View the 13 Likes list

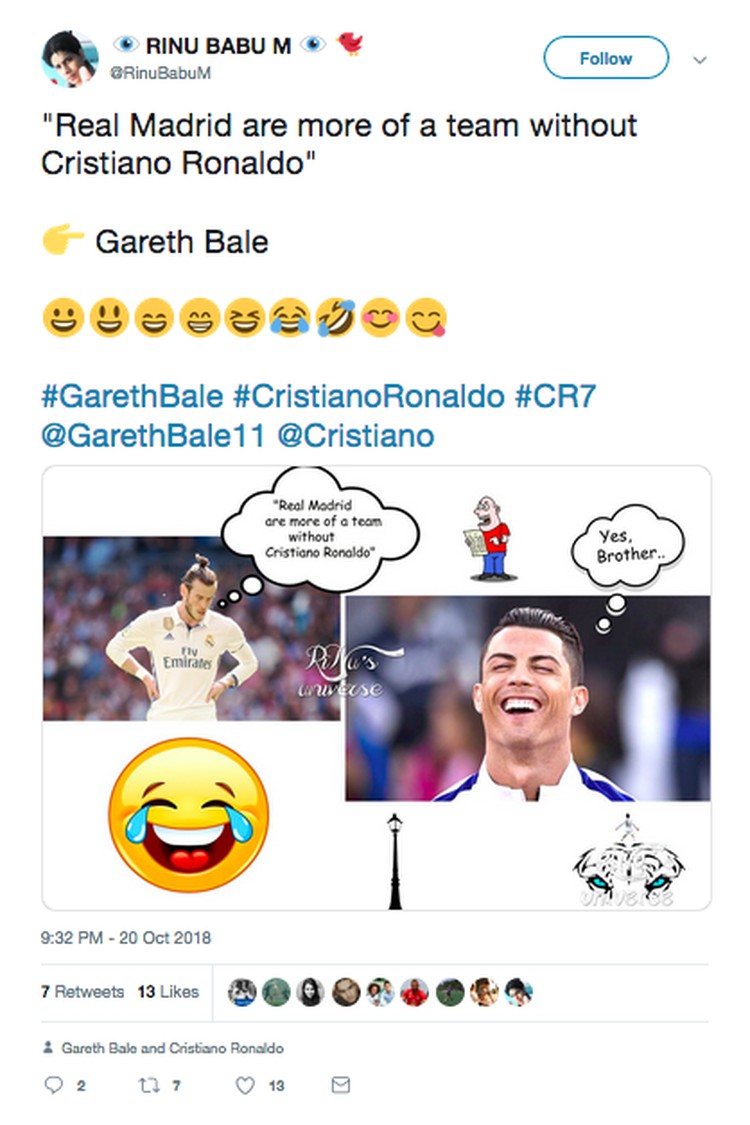[x=168, y=992]
